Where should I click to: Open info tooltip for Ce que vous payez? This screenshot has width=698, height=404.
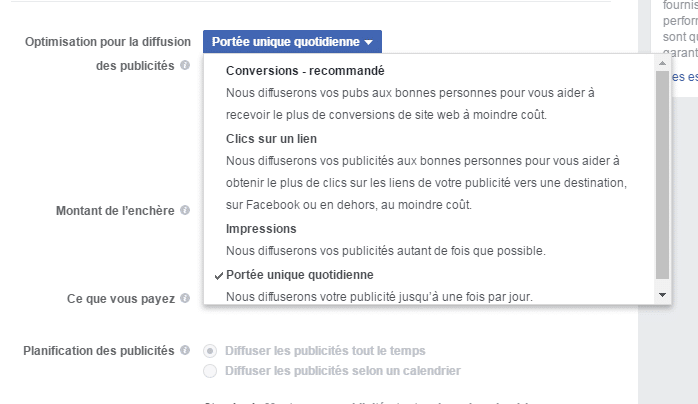coord(185,299)
